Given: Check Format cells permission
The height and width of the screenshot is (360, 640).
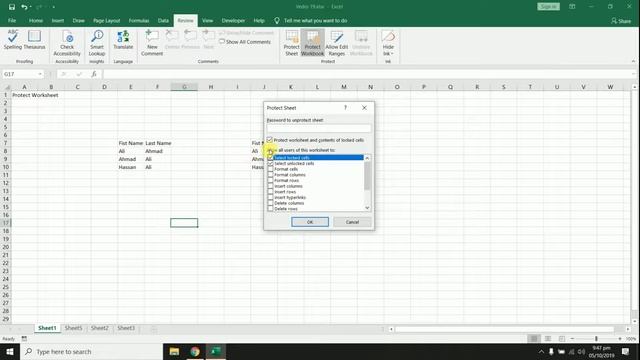Looking at the screenshot, I should (270, 169).
